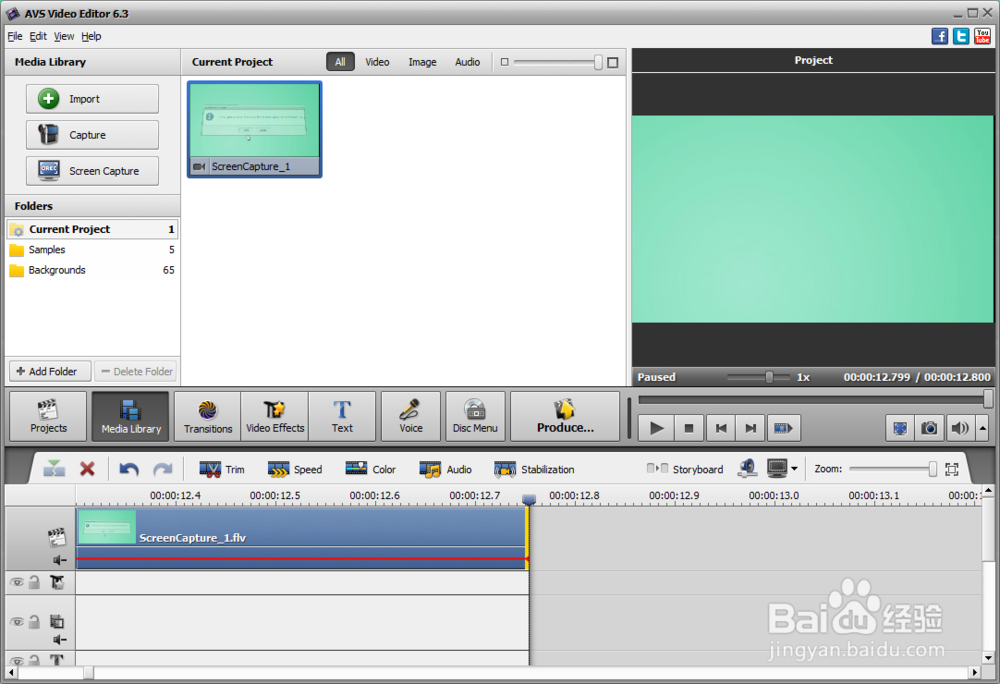Open the Media Library section
This screenshot has height=684, width=1000.
click(131, 416)
